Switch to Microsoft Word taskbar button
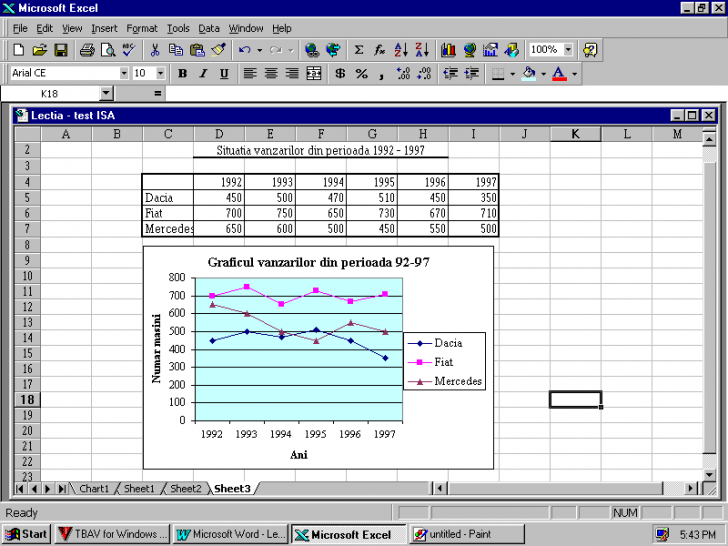This screenshot has width=728, height=546. (x=231, y=534)
